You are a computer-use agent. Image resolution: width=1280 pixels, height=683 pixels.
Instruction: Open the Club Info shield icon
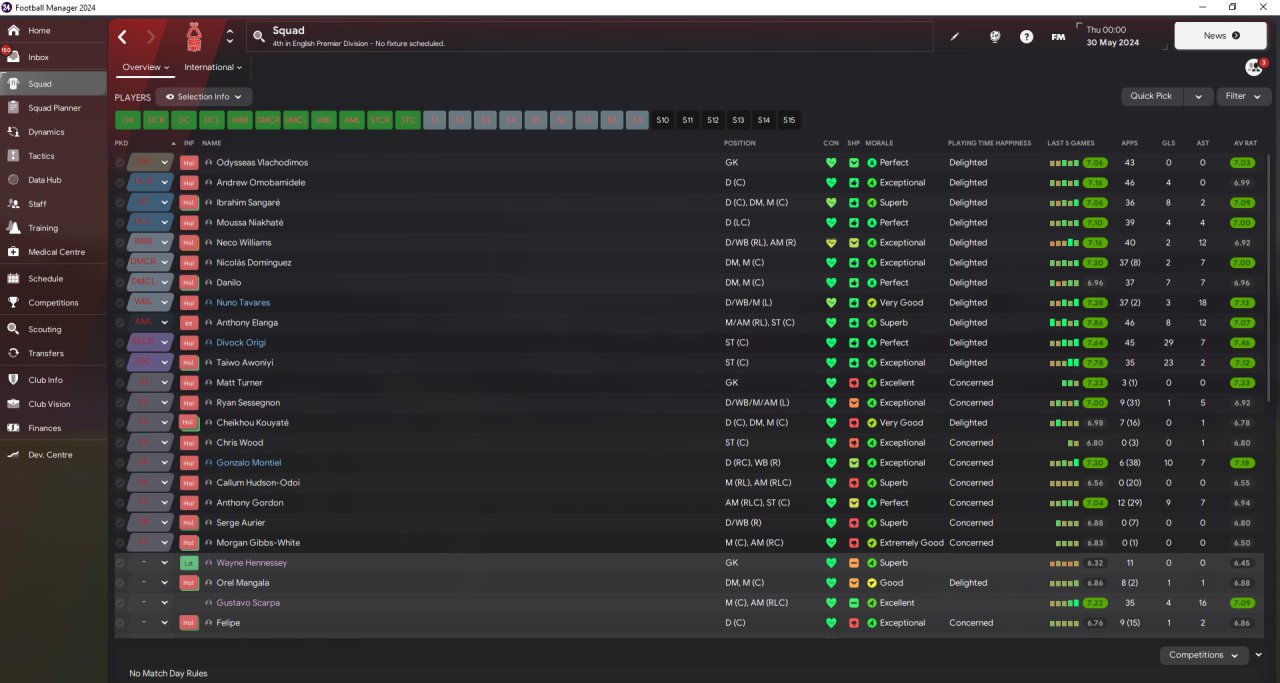pos(13,380)
